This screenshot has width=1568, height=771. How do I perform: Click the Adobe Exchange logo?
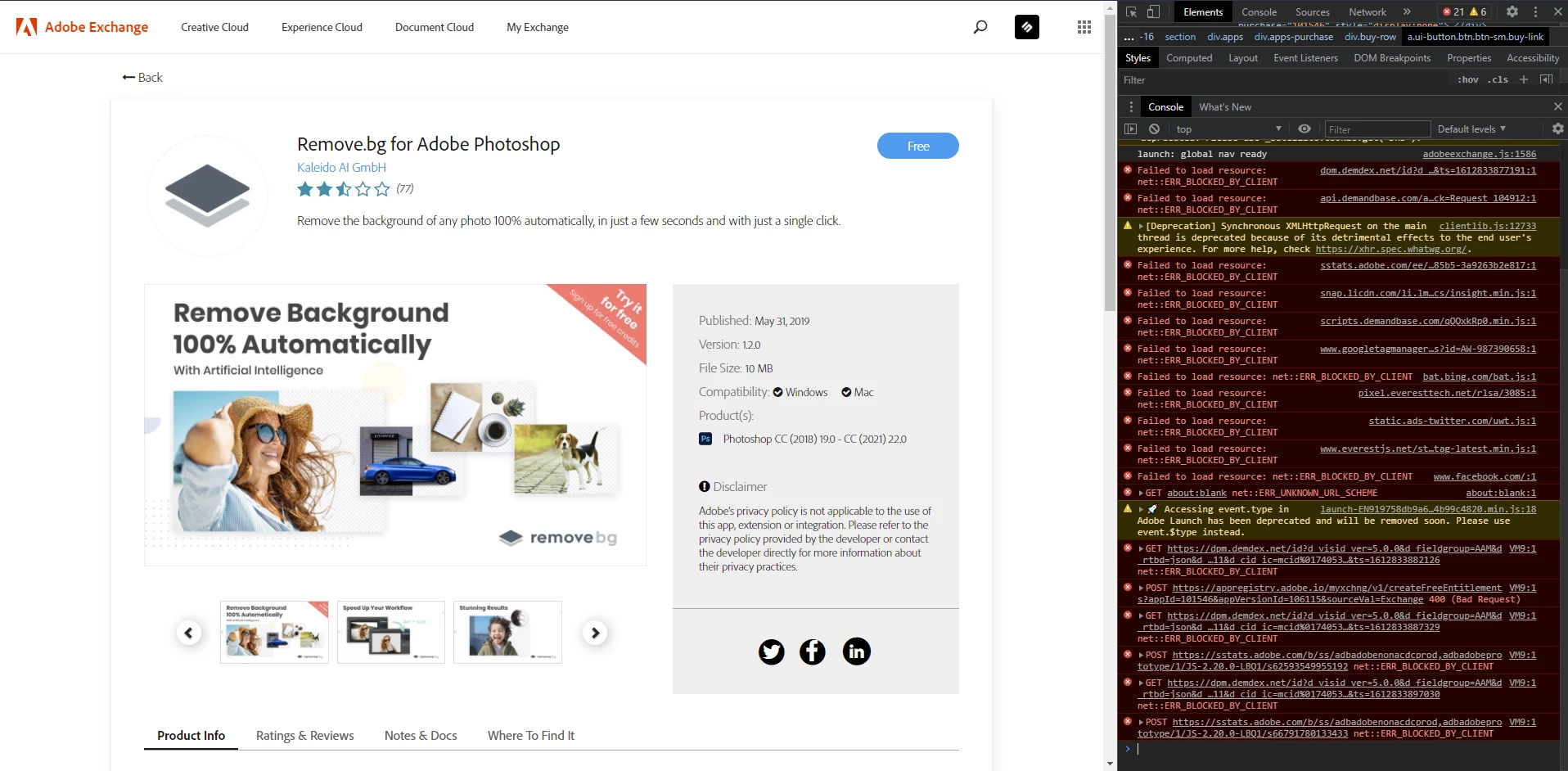(x=82, y=27)
